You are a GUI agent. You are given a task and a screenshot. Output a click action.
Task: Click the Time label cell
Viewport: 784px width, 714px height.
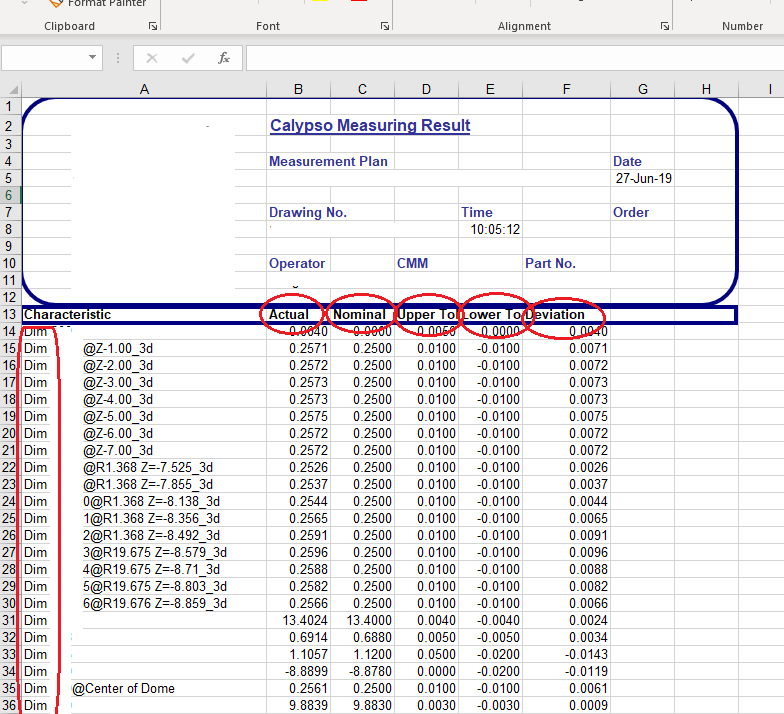click(476, 212)
